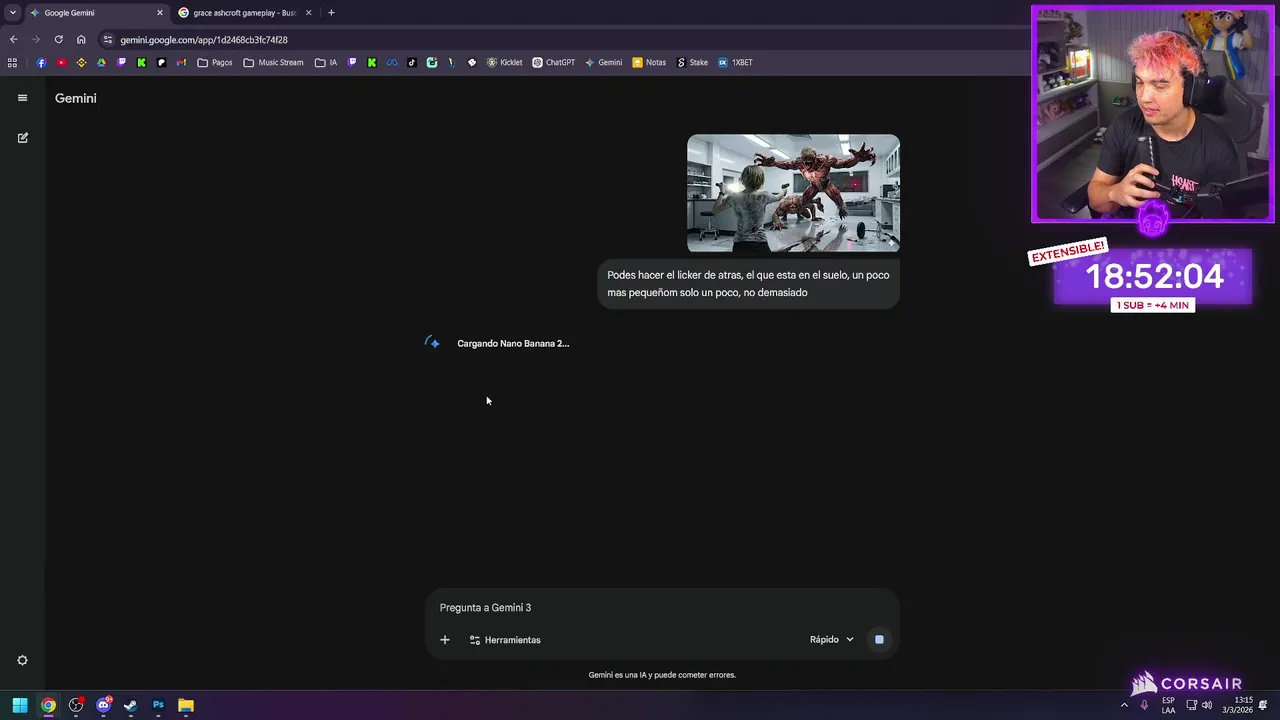The image size is (1280, 720).
Task: Stop the response with the stop button
Action: pyautogui.click(x=879, y=640)
